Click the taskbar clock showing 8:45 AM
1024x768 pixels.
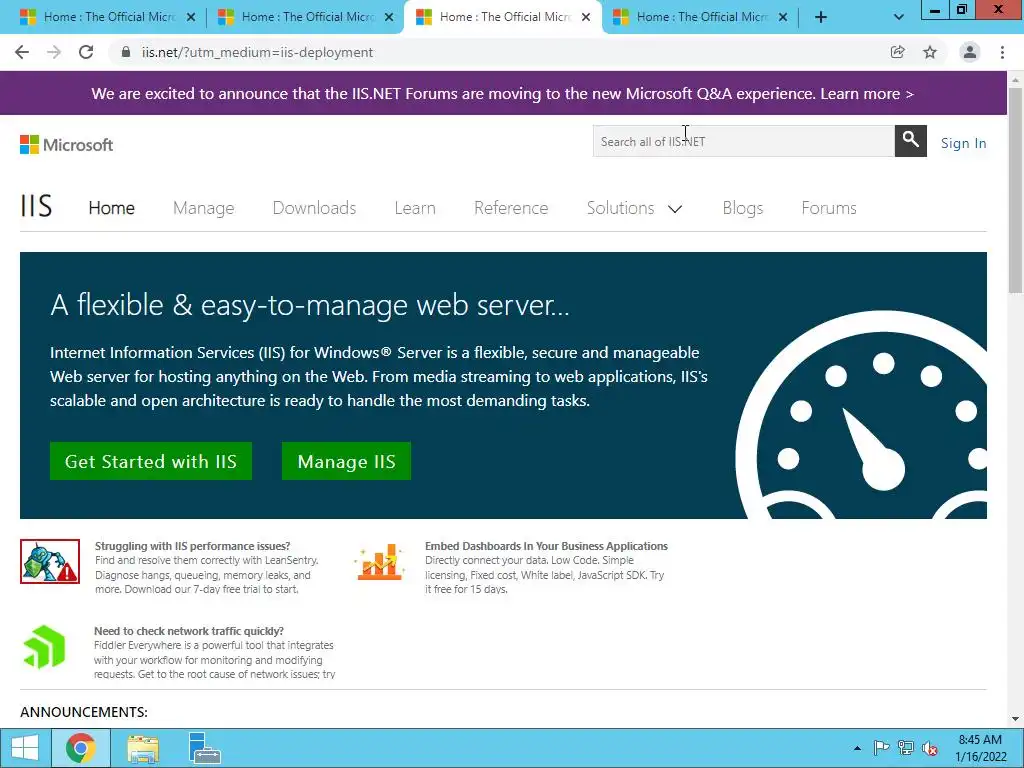tap(980, 748)
